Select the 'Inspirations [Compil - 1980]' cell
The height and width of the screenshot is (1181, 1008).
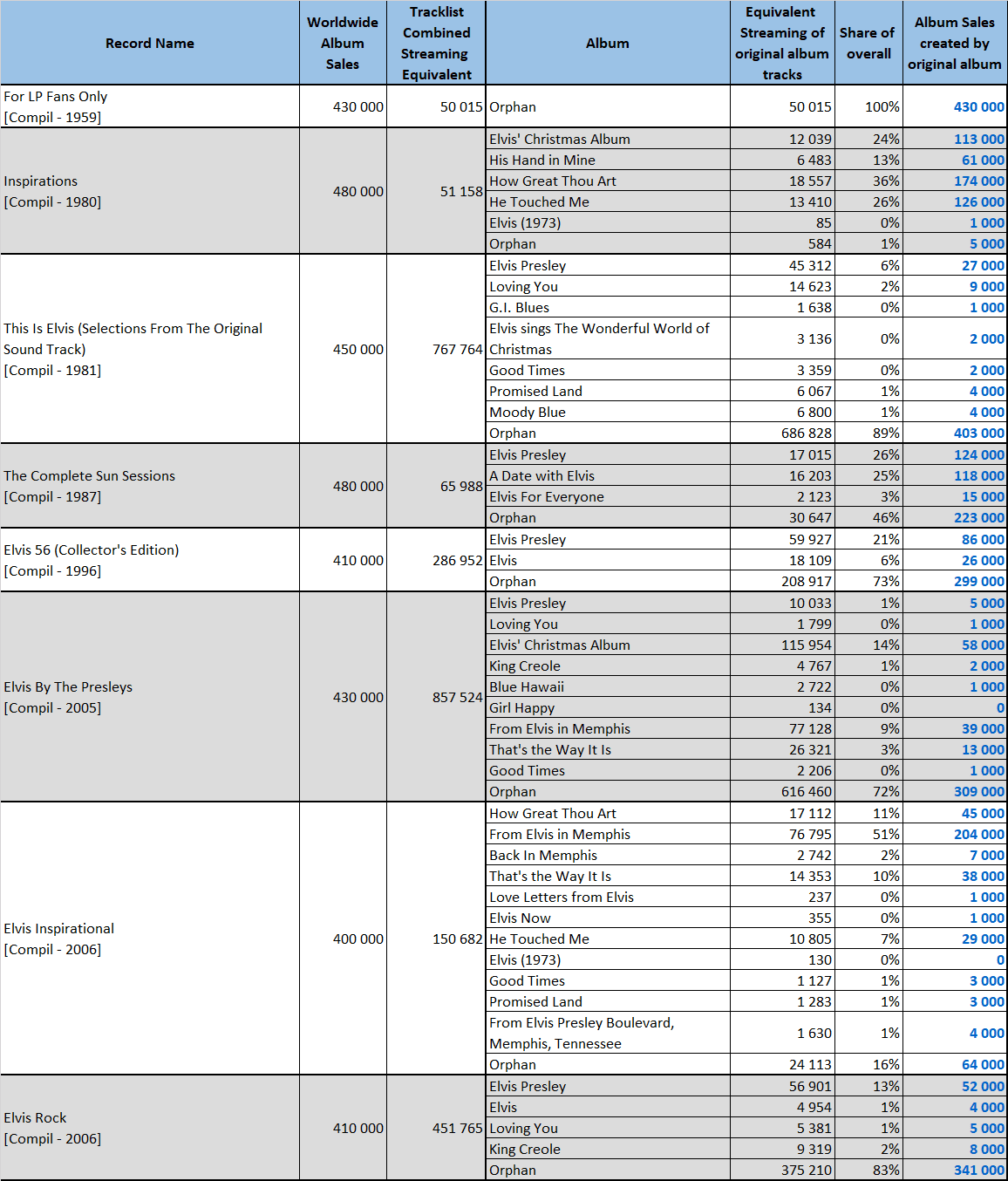click(x=150, y=191)
